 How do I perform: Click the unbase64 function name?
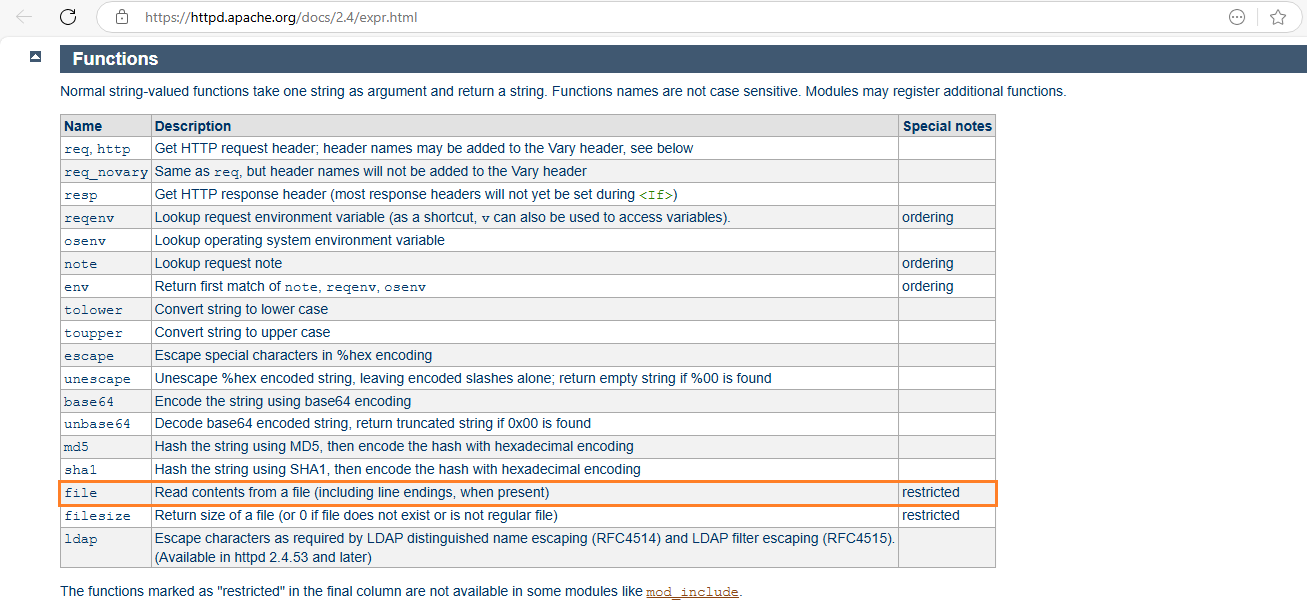click(97, 425)
